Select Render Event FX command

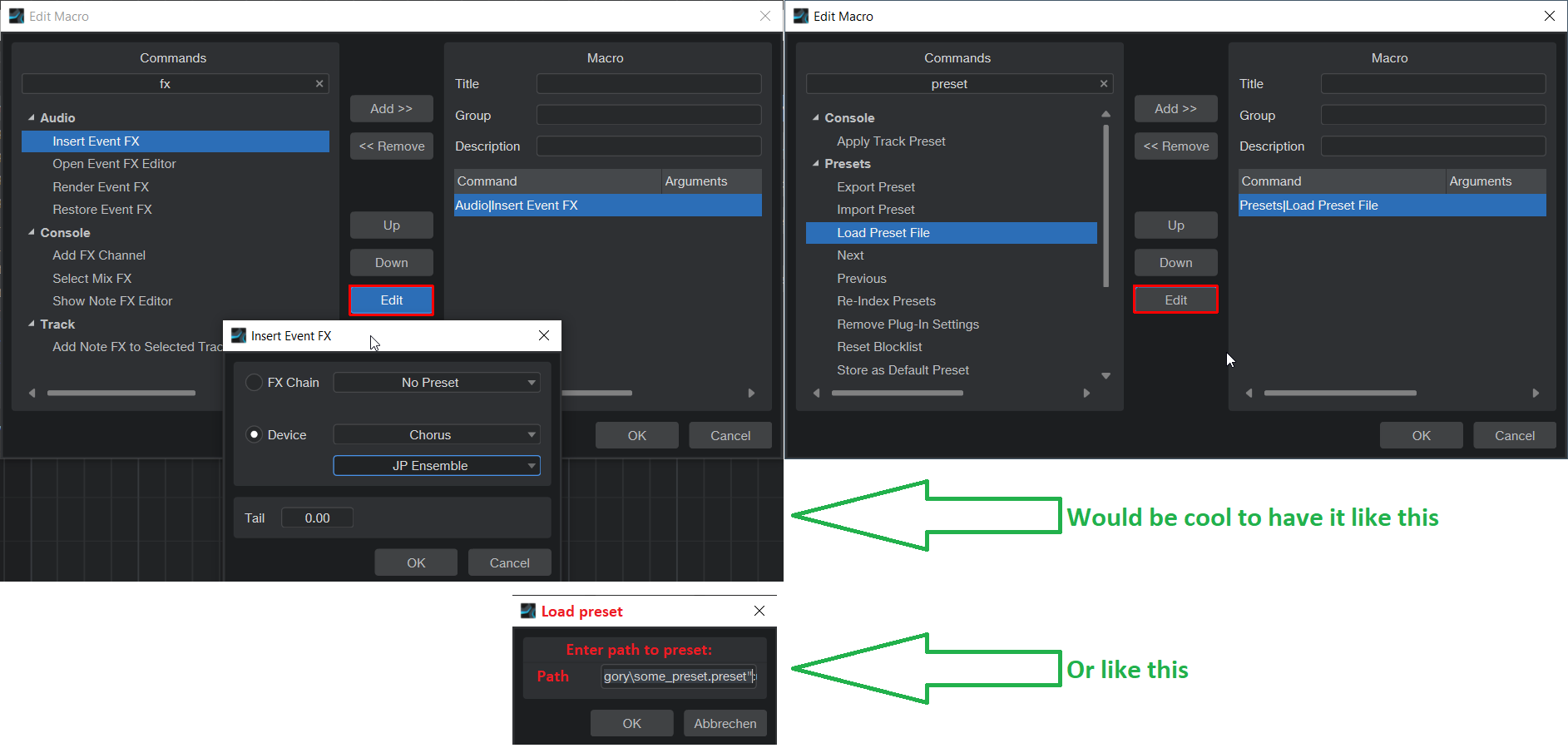point(101,187)
